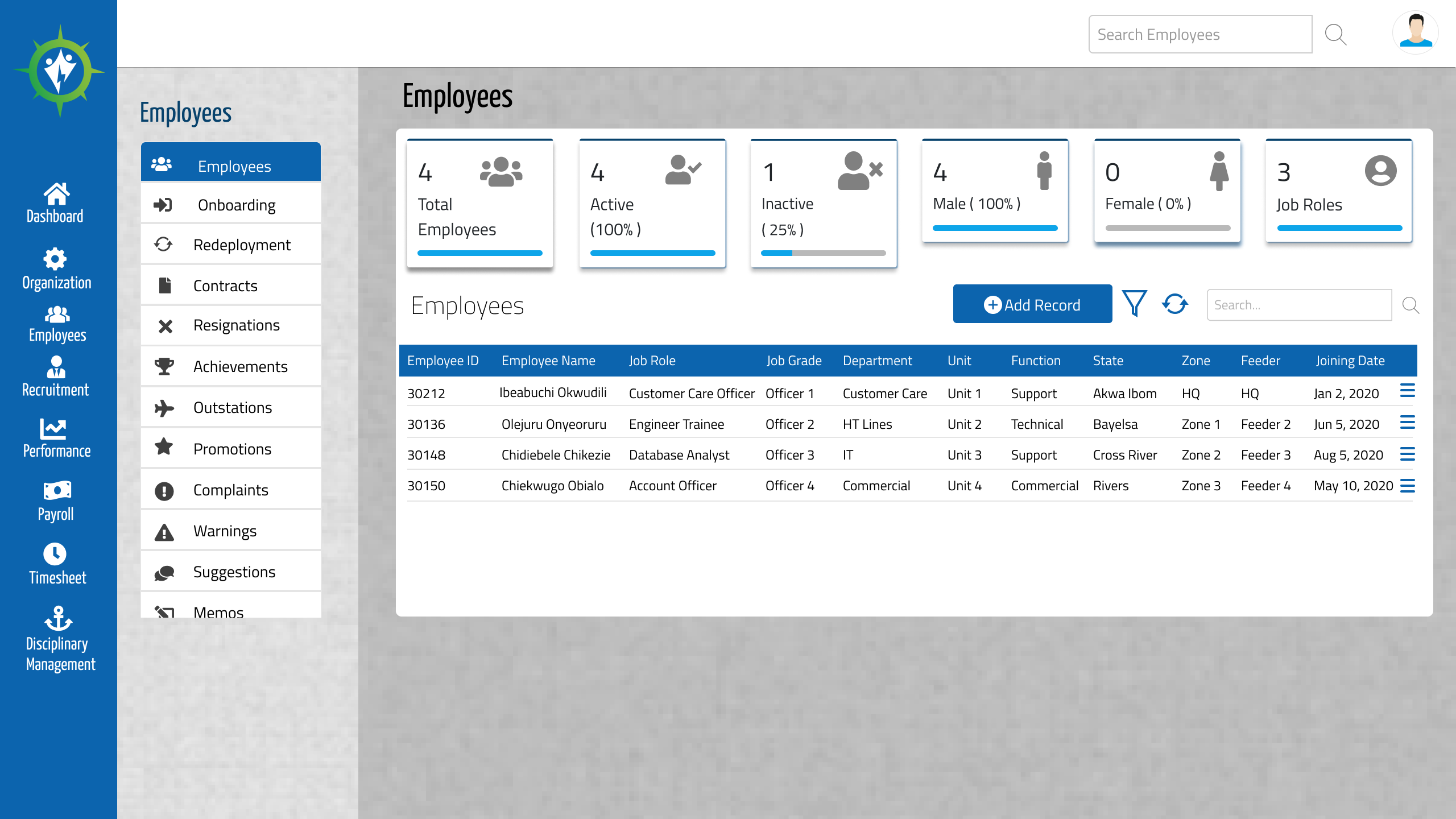Sort by Joining Date column header

click(x=1350, y=361)
